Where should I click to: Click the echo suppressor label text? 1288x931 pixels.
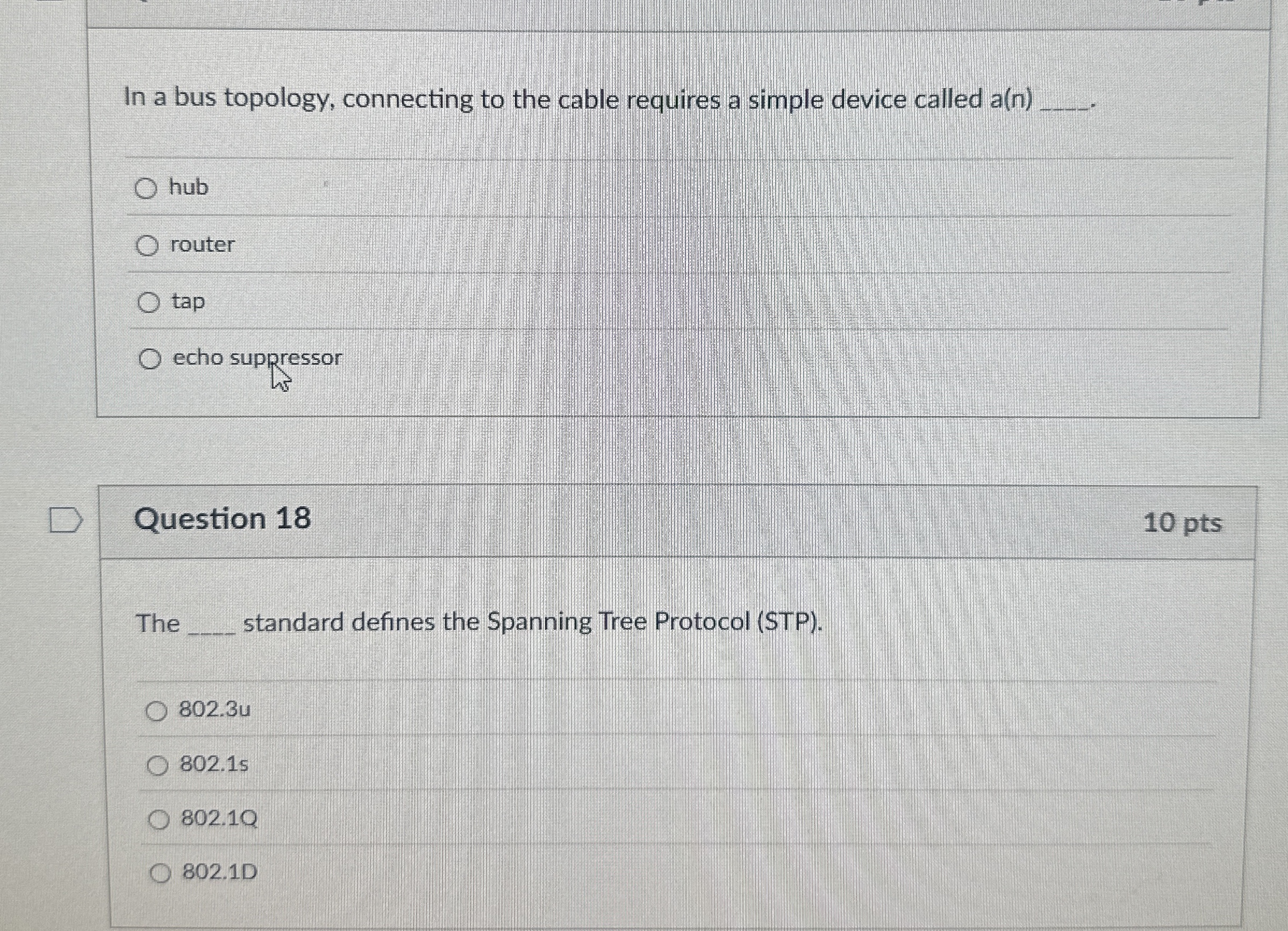click(x=256, y=358)
